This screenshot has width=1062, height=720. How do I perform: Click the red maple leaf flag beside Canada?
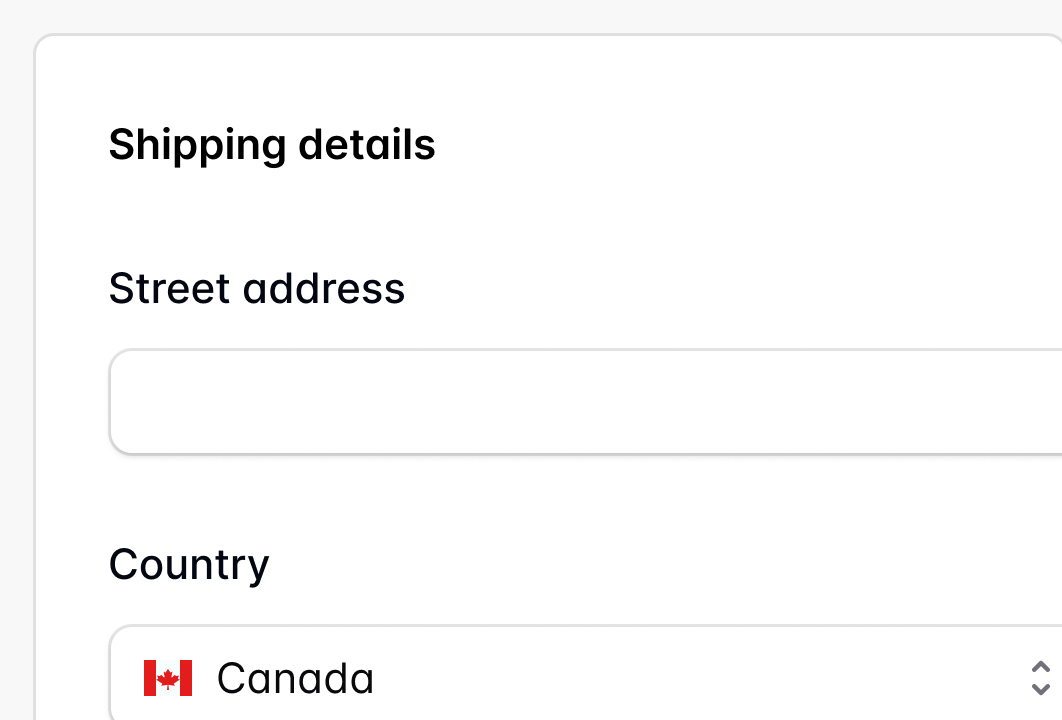pos(167,678)
